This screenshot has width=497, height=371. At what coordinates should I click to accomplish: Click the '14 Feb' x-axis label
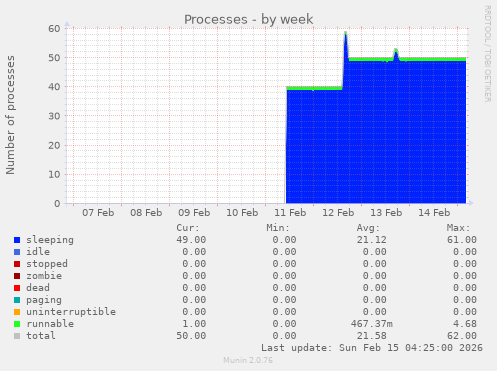pos(434,213)
